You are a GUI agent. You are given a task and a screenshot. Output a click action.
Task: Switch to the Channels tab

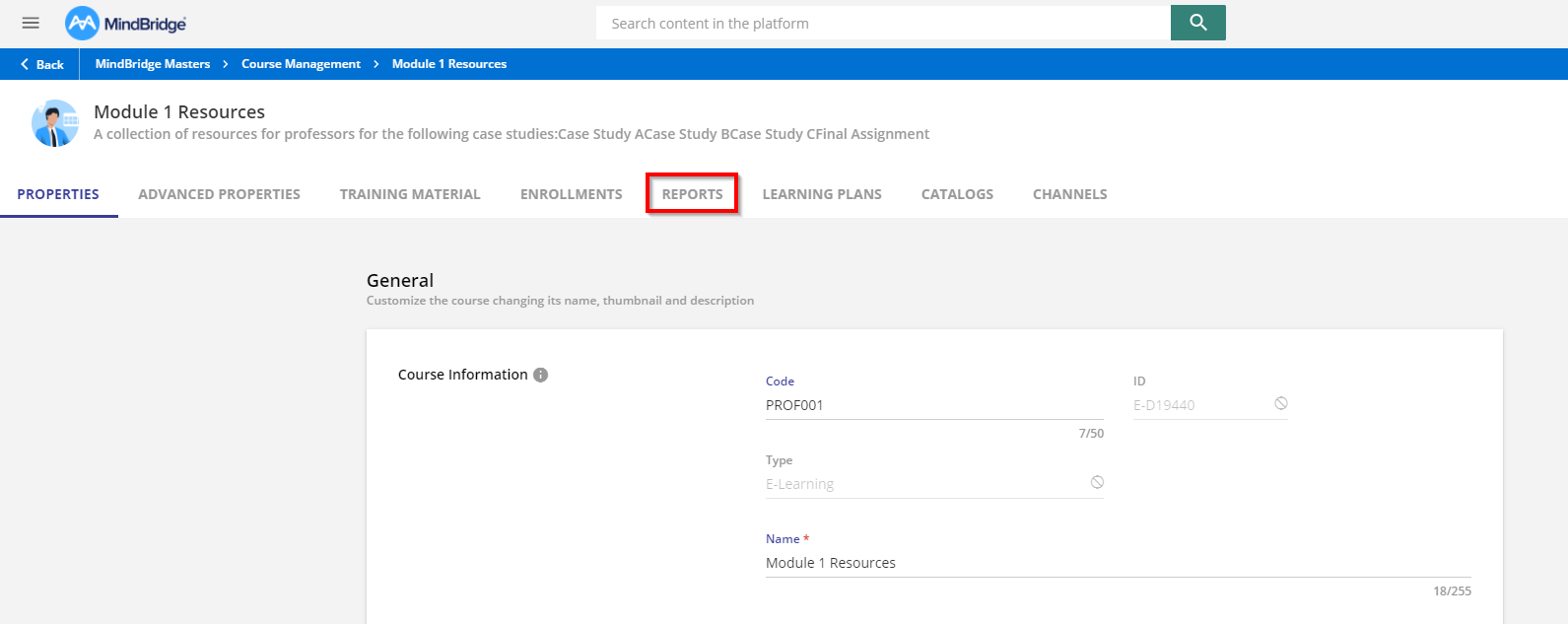click(1069, 194)
